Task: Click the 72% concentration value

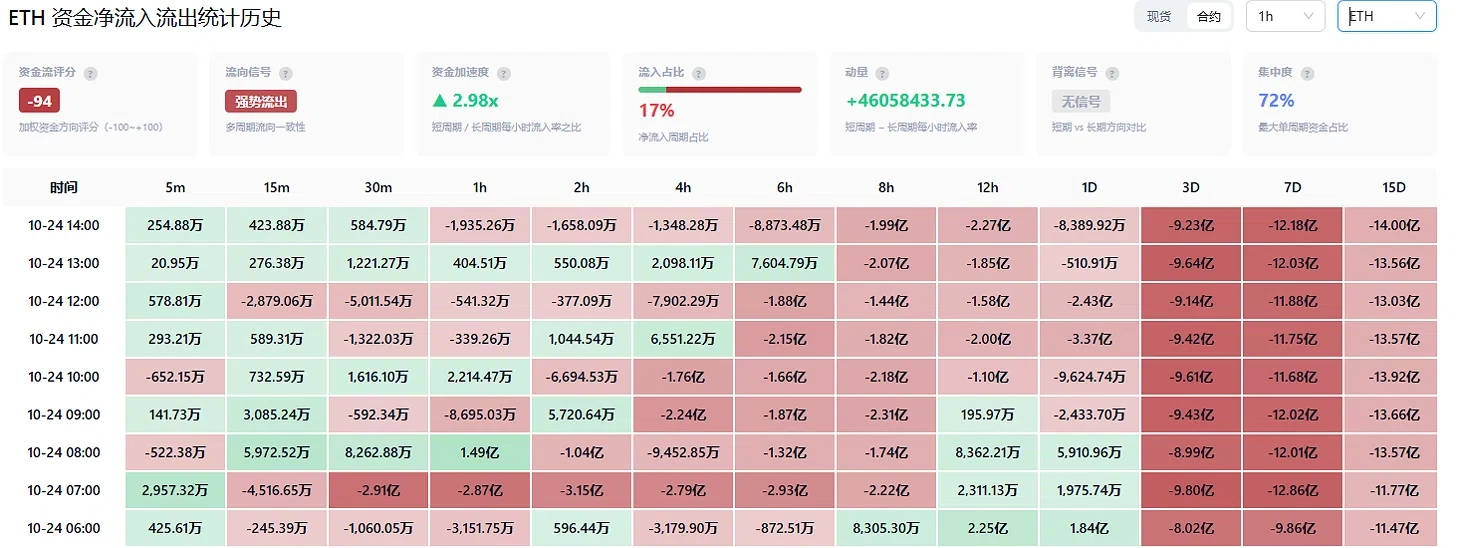Action: pyautogui.click(x=1276, y=101)
